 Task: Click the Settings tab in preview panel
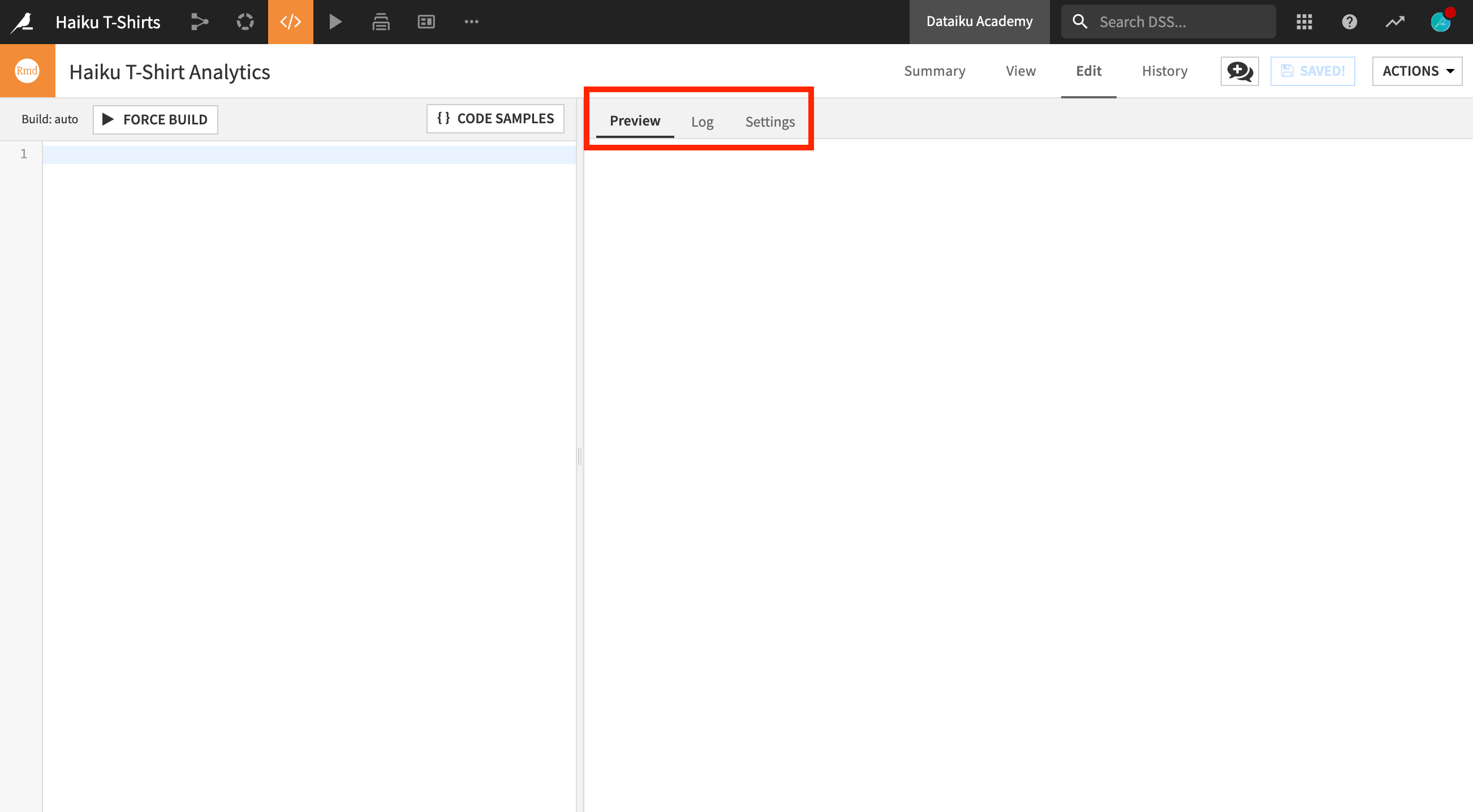coord(770,120)
